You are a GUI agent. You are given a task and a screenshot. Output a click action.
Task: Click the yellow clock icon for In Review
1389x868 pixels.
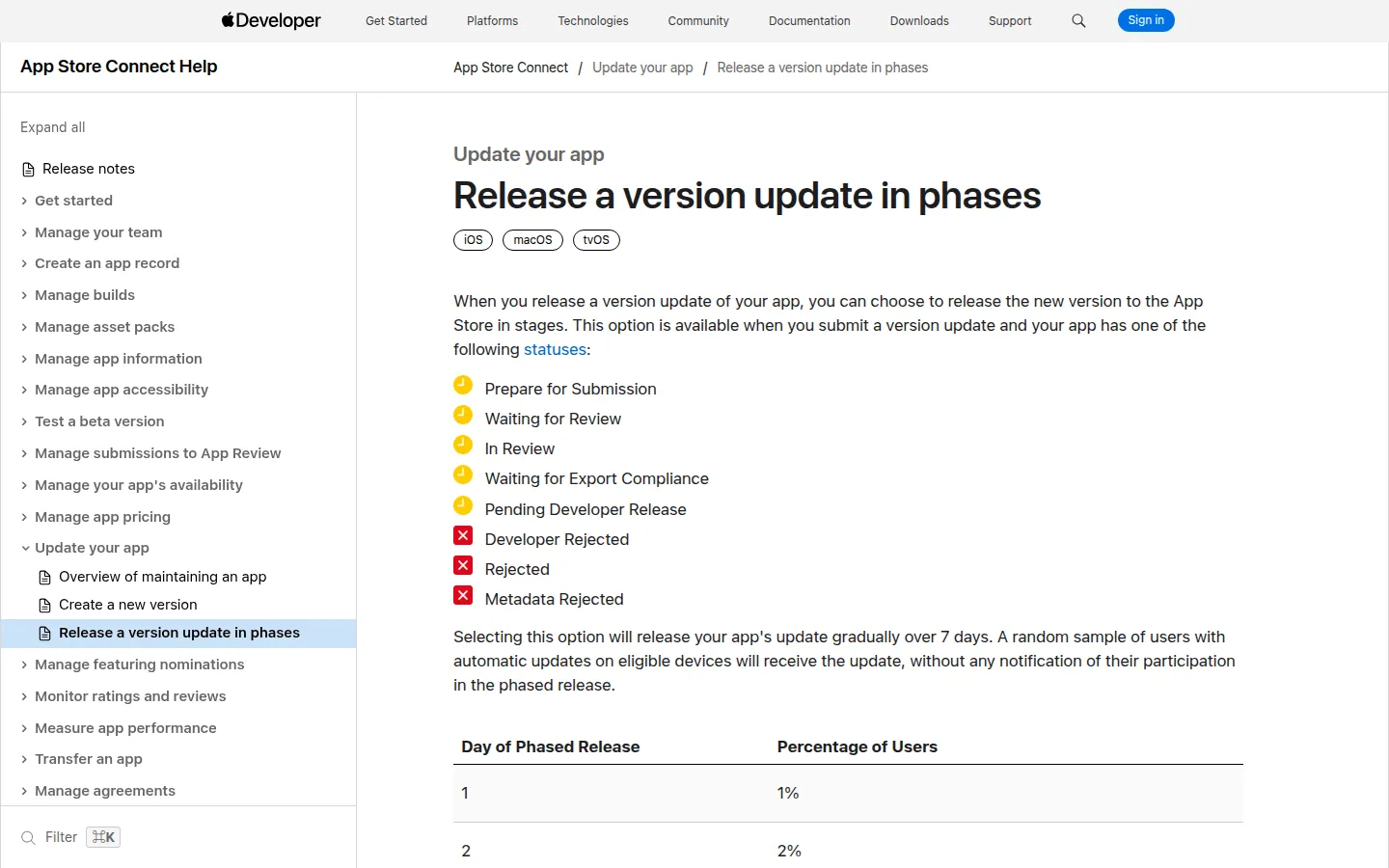(x=463, y=445)
